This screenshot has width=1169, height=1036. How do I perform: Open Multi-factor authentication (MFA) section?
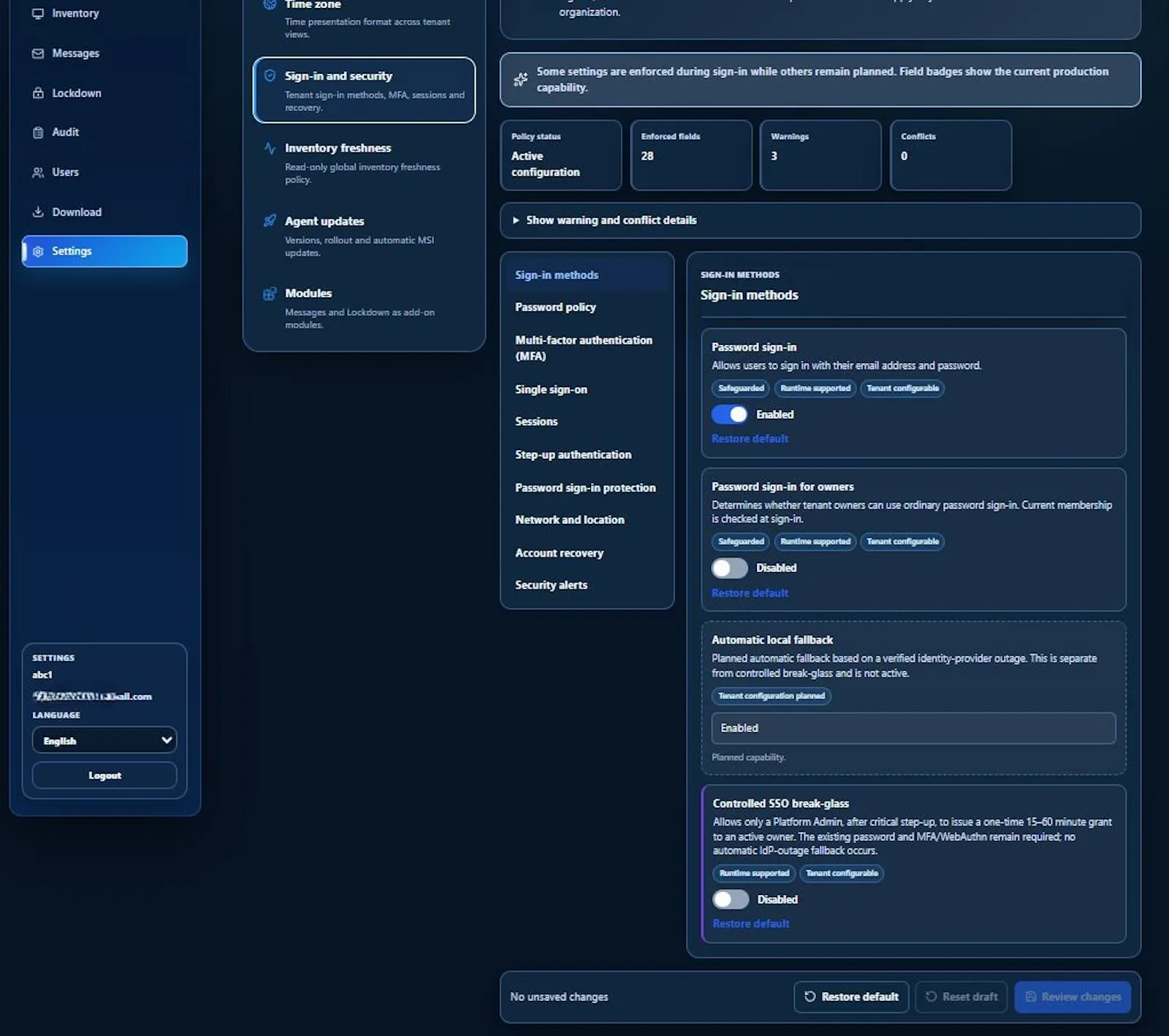(587, 348)
